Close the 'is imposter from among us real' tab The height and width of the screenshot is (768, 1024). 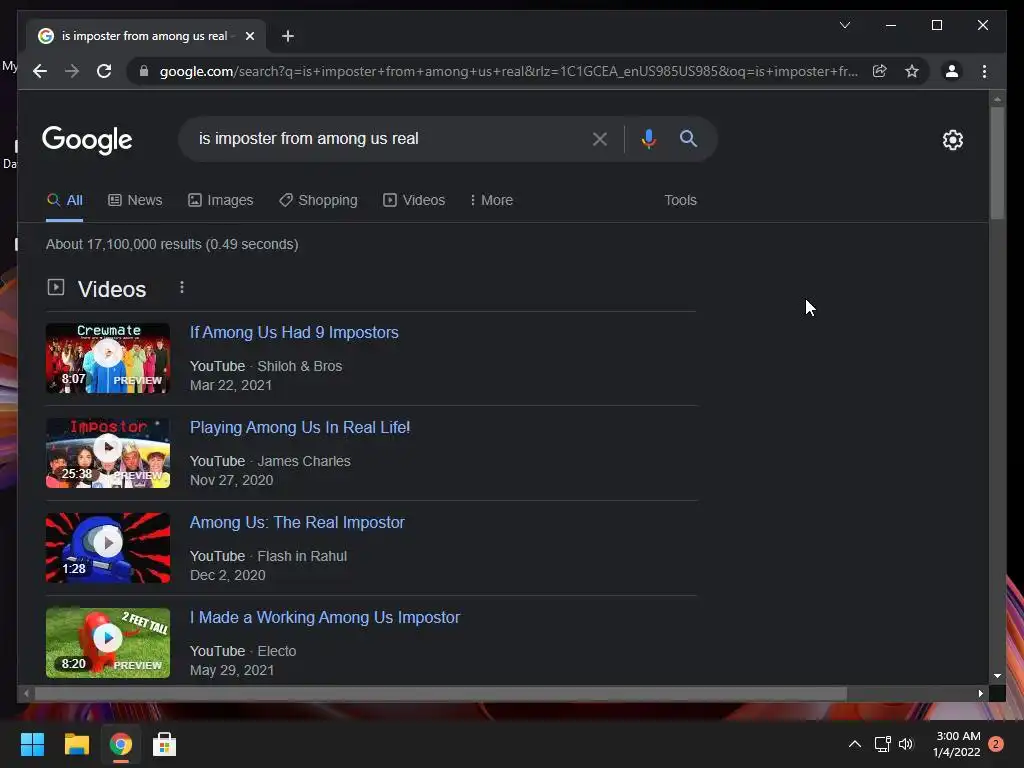pos(249,36)
